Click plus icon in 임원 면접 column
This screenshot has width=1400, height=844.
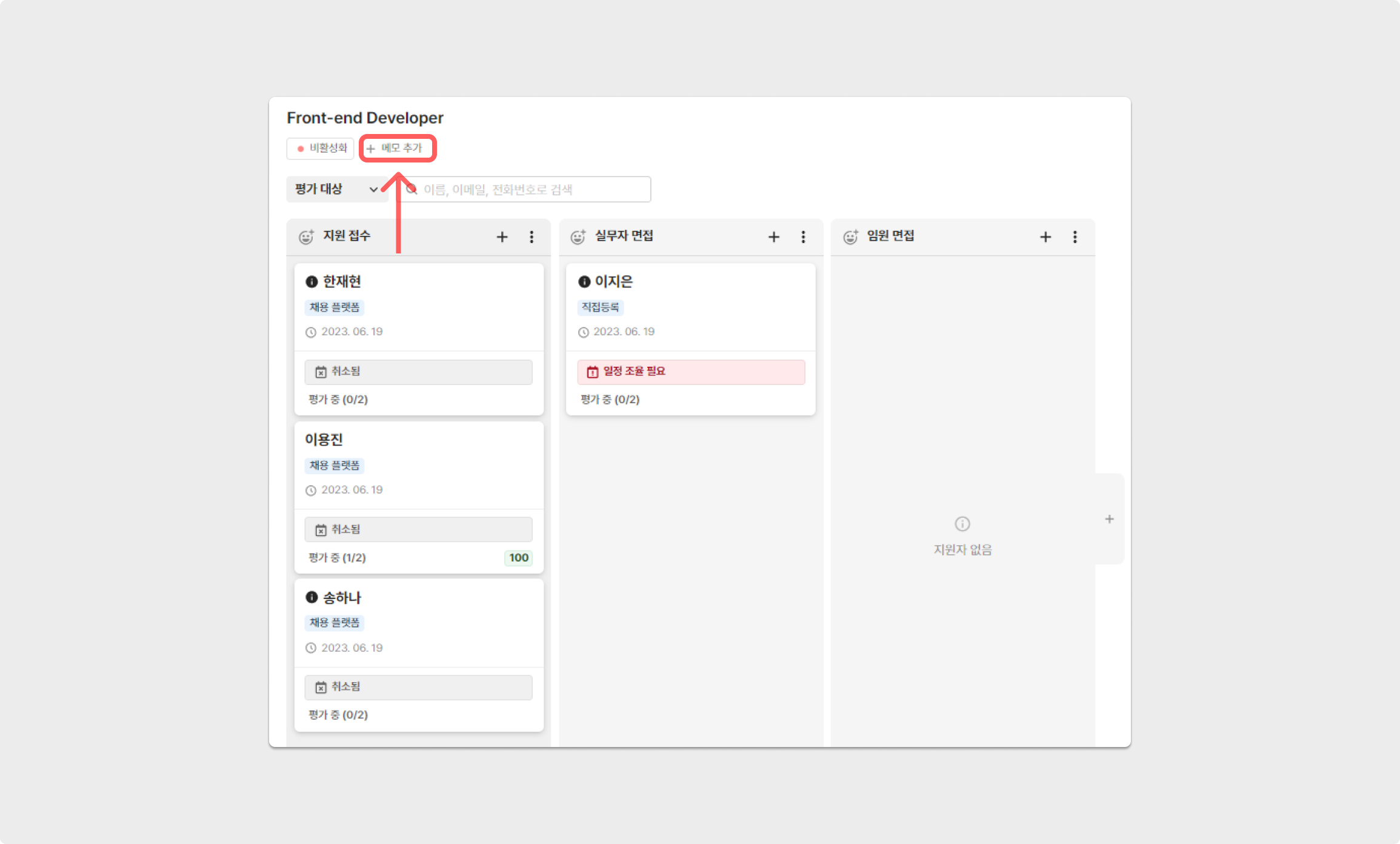coord(1045,237)
